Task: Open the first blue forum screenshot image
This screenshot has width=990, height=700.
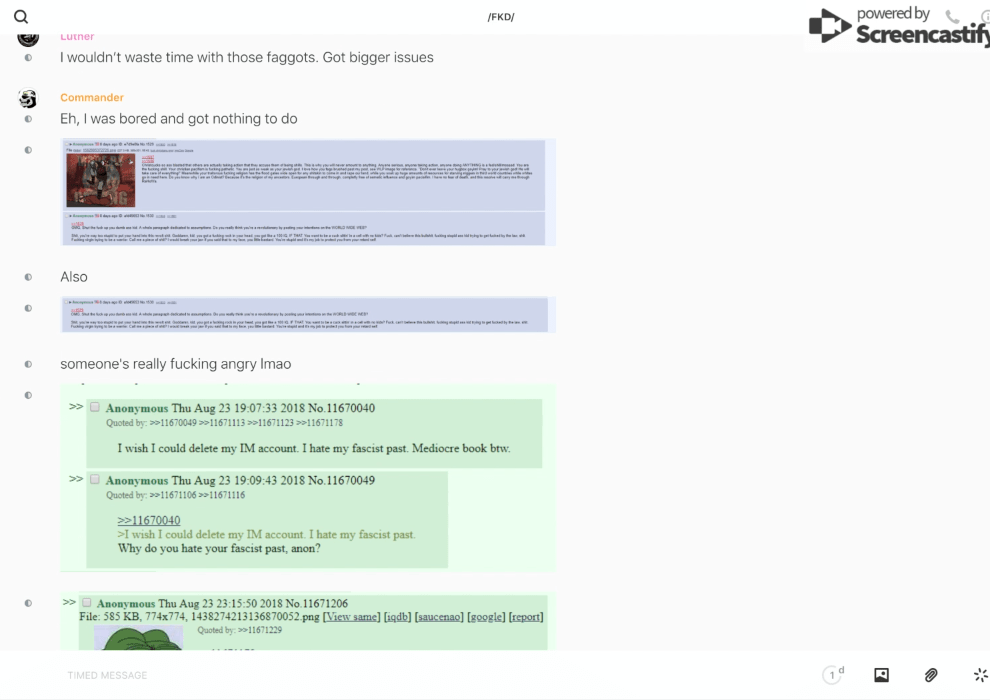Action: pos(308,192)
